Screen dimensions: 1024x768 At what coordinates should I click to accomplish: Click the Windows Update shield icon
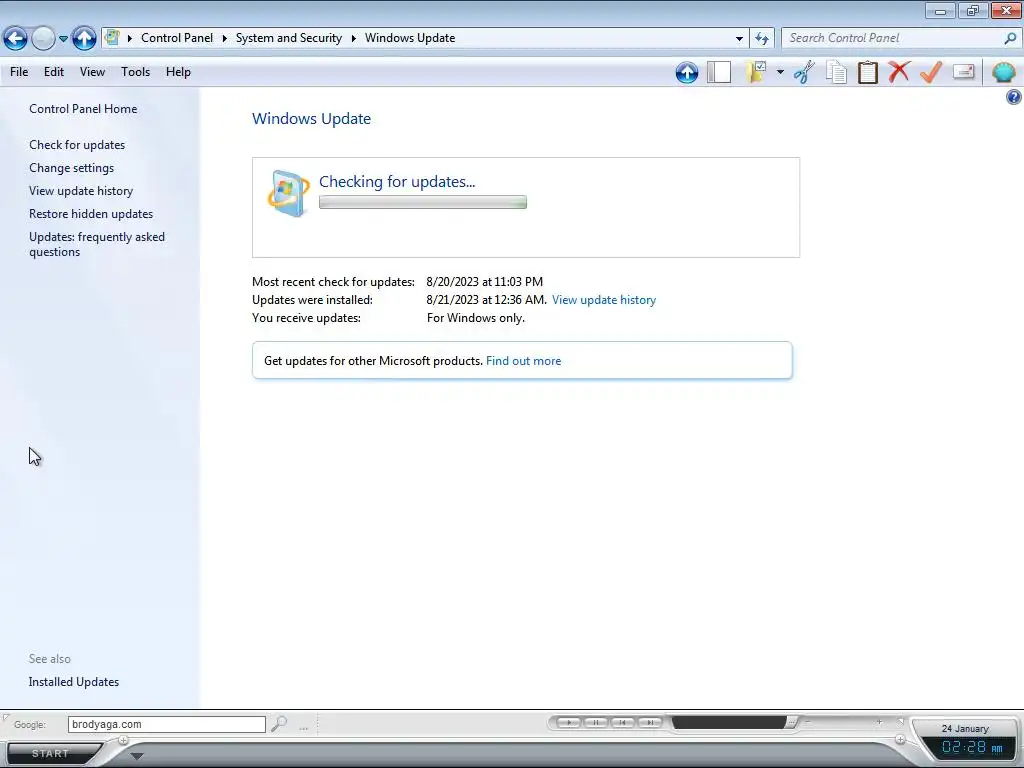[288, 193]
